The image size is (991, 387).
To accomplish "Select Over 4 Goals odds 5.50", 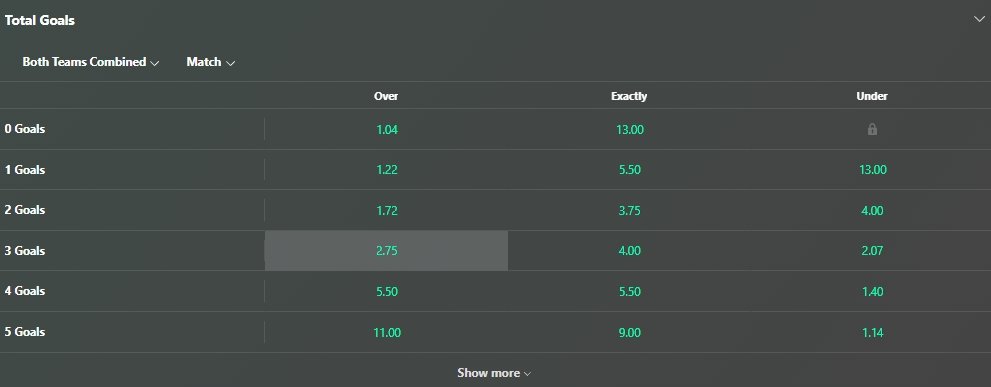I will (x=386, y=292).
